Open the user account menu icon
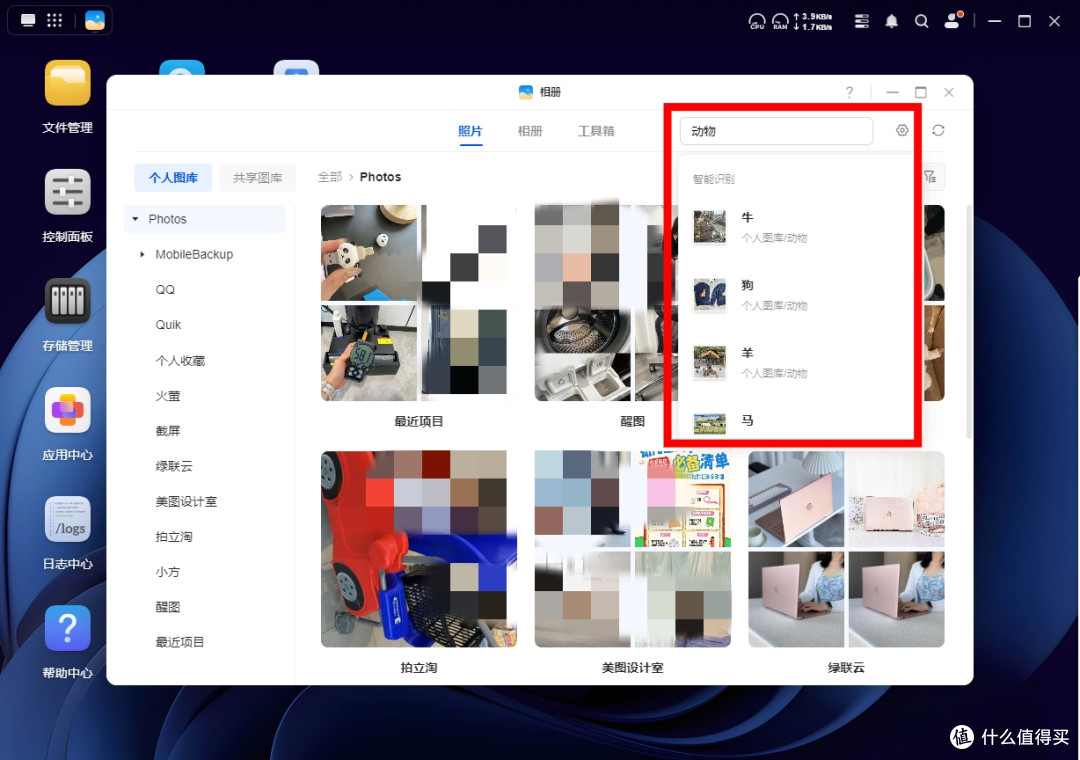 point(953,20)
